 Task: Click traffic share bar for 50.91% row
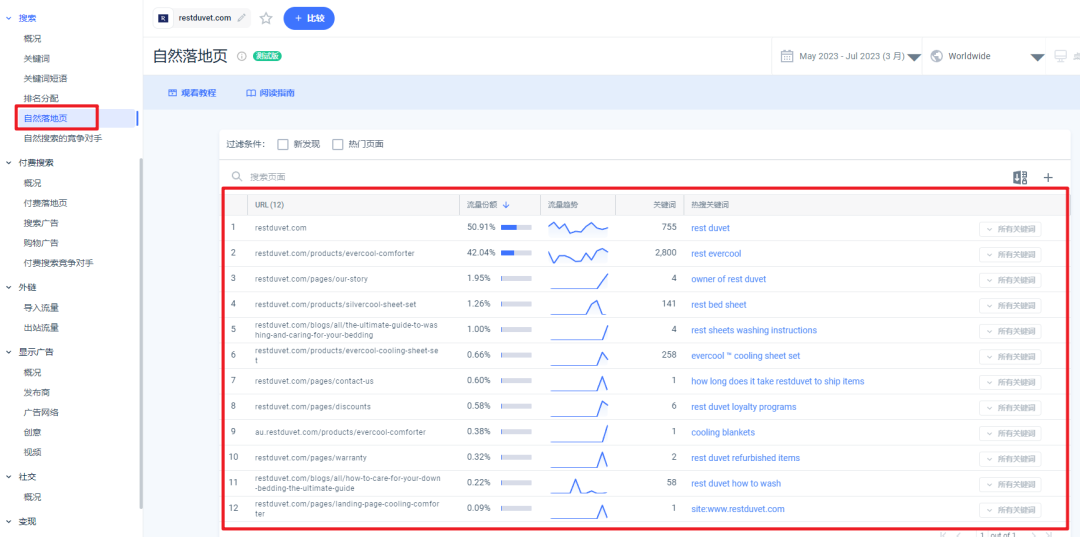click(516, 228)
